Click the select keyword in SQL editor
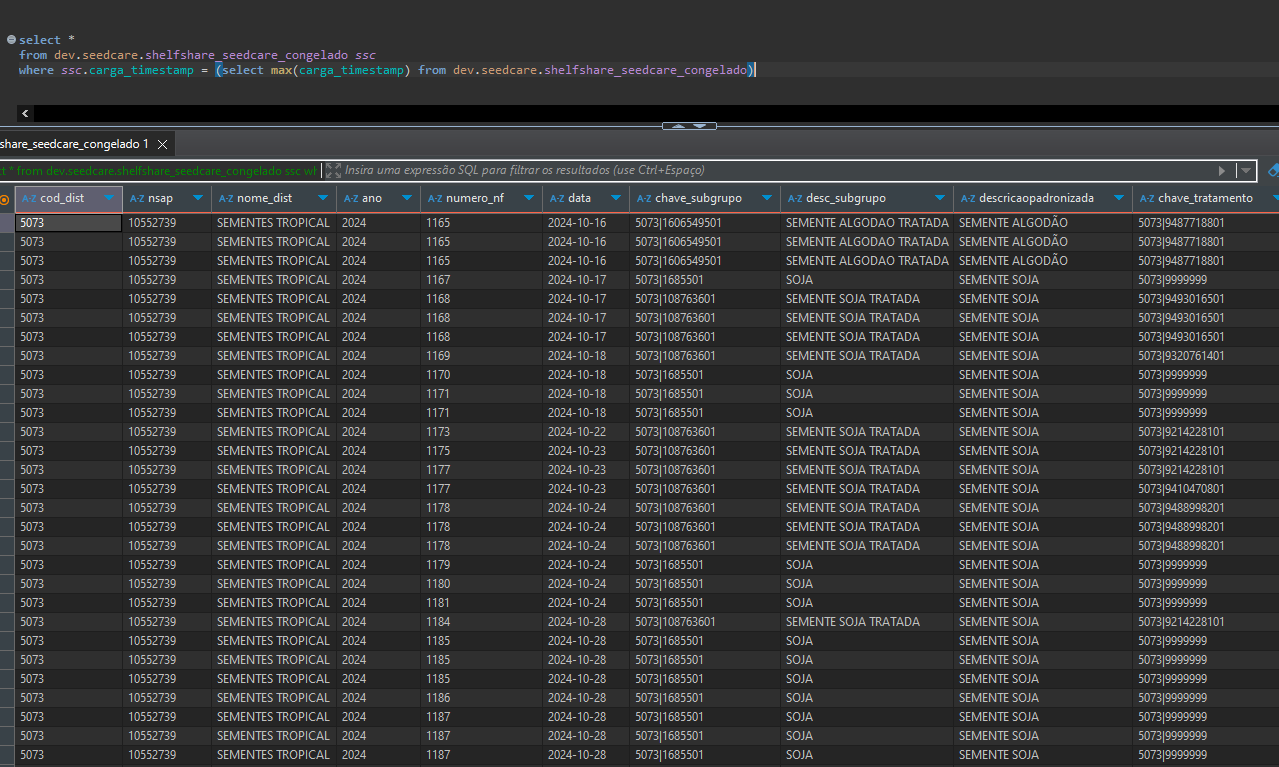 (x=40, y=40)
